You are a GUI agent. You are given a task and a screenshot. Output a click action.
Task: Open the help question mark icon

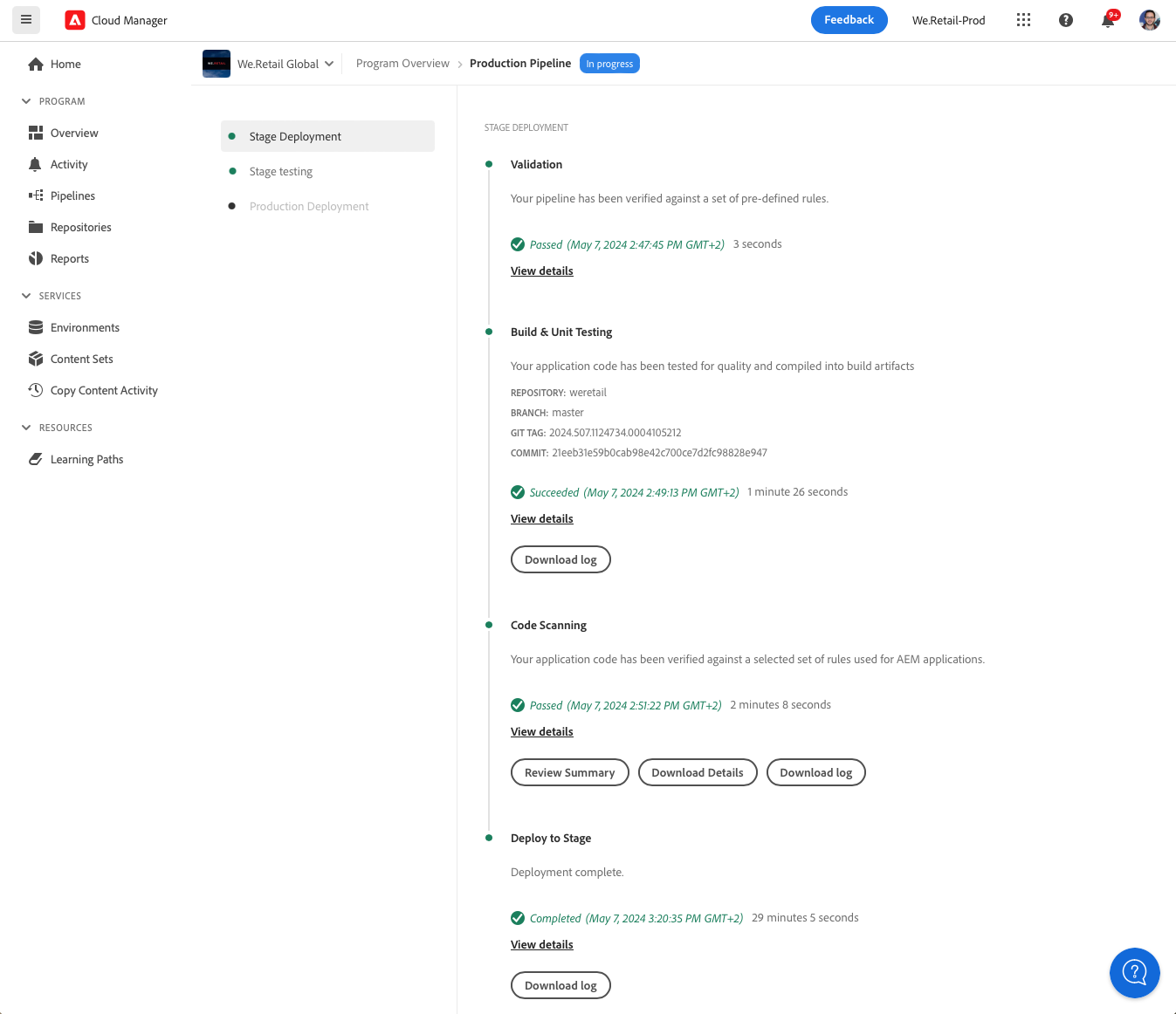(x=1066, y=20)
